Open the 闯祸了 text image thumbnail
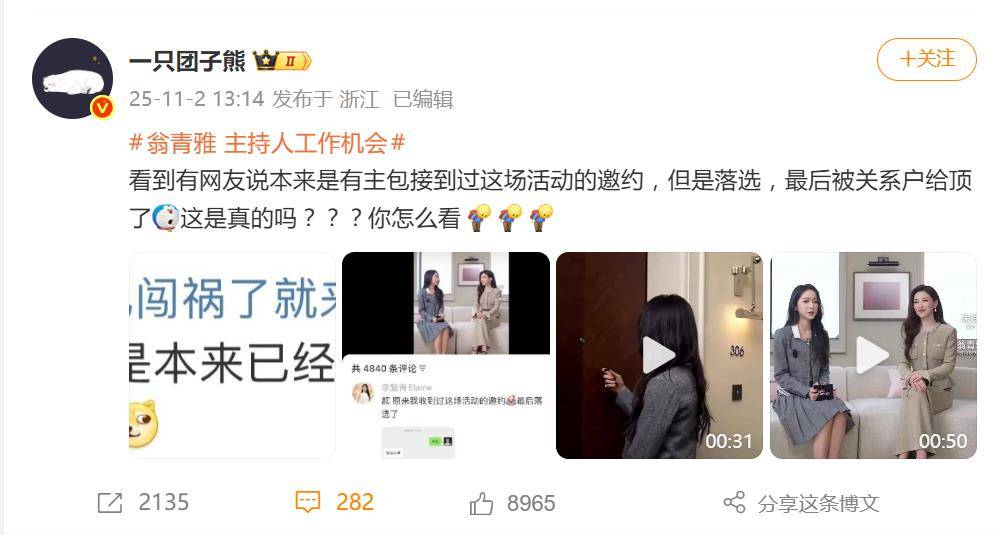 tap(232, 355)
